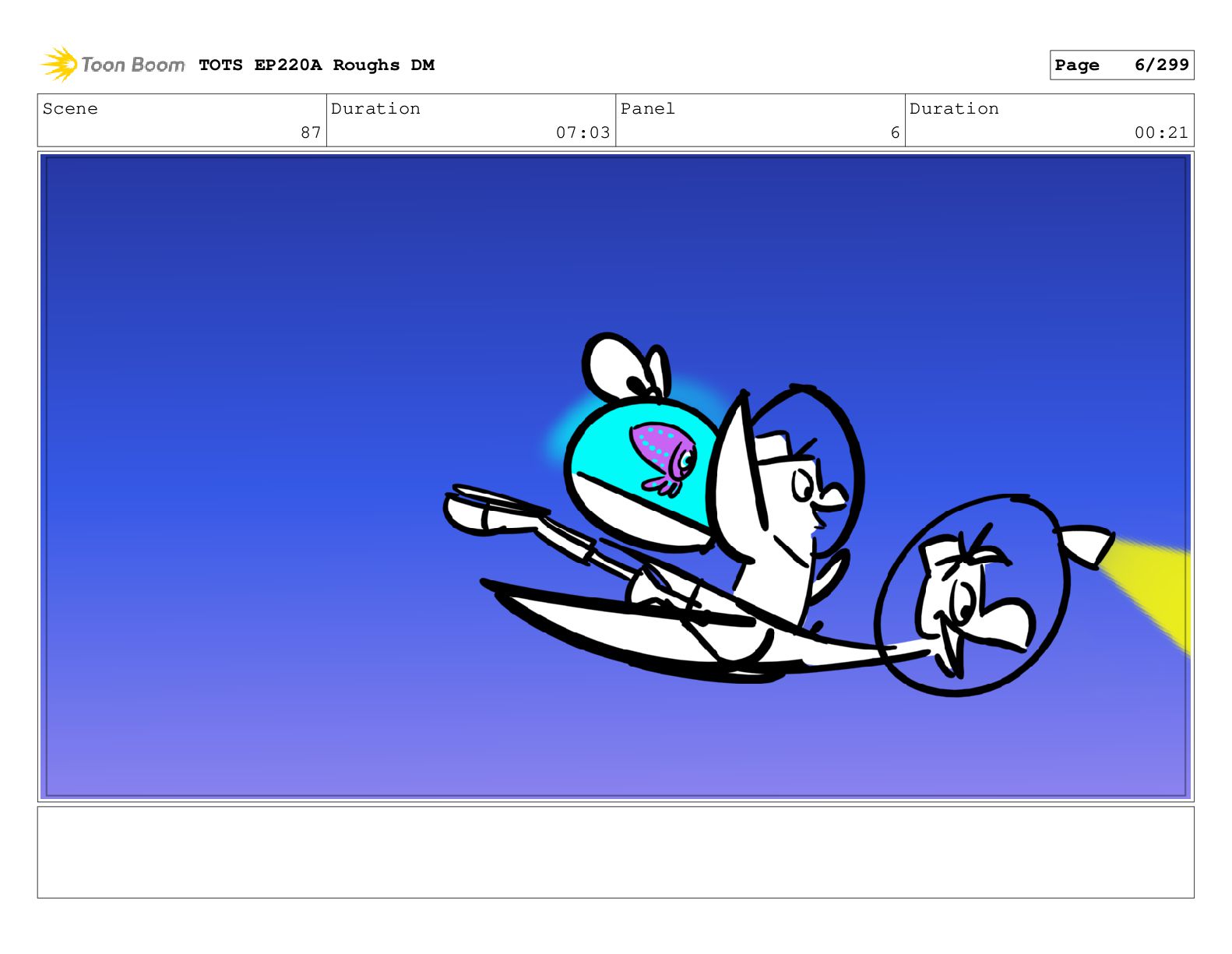
Task: Click the panel duration value '00:21'
Action: (x=1161, y=133)
